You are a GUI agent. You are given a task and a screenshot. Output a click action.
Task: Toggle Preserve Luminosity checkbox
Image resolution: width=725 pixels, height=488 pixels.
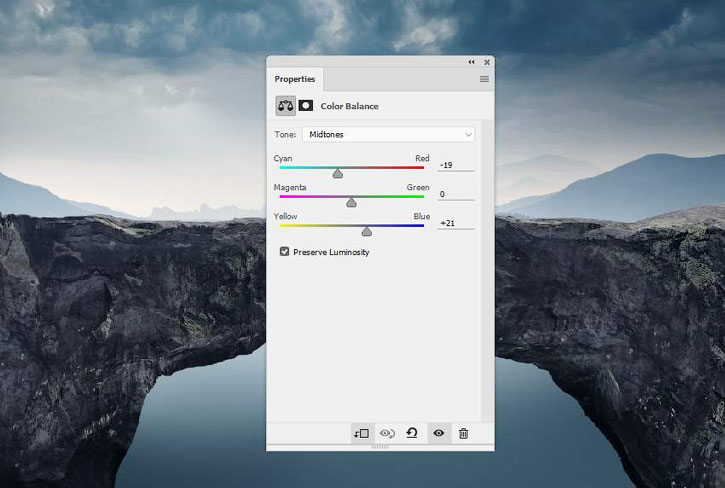coord(284,251)
